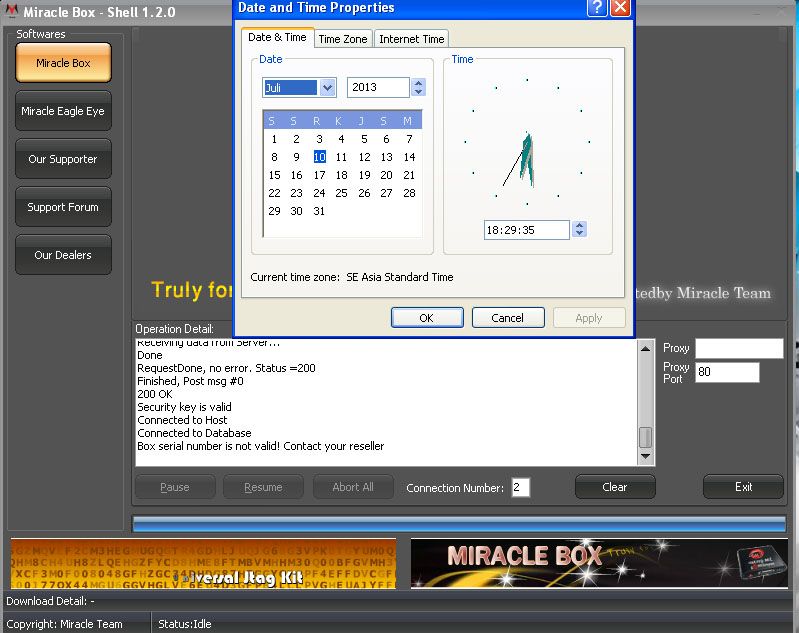The image size is (799, 633).
Task: Select day 22 in the calendar
Action: [x=274, y=193]
